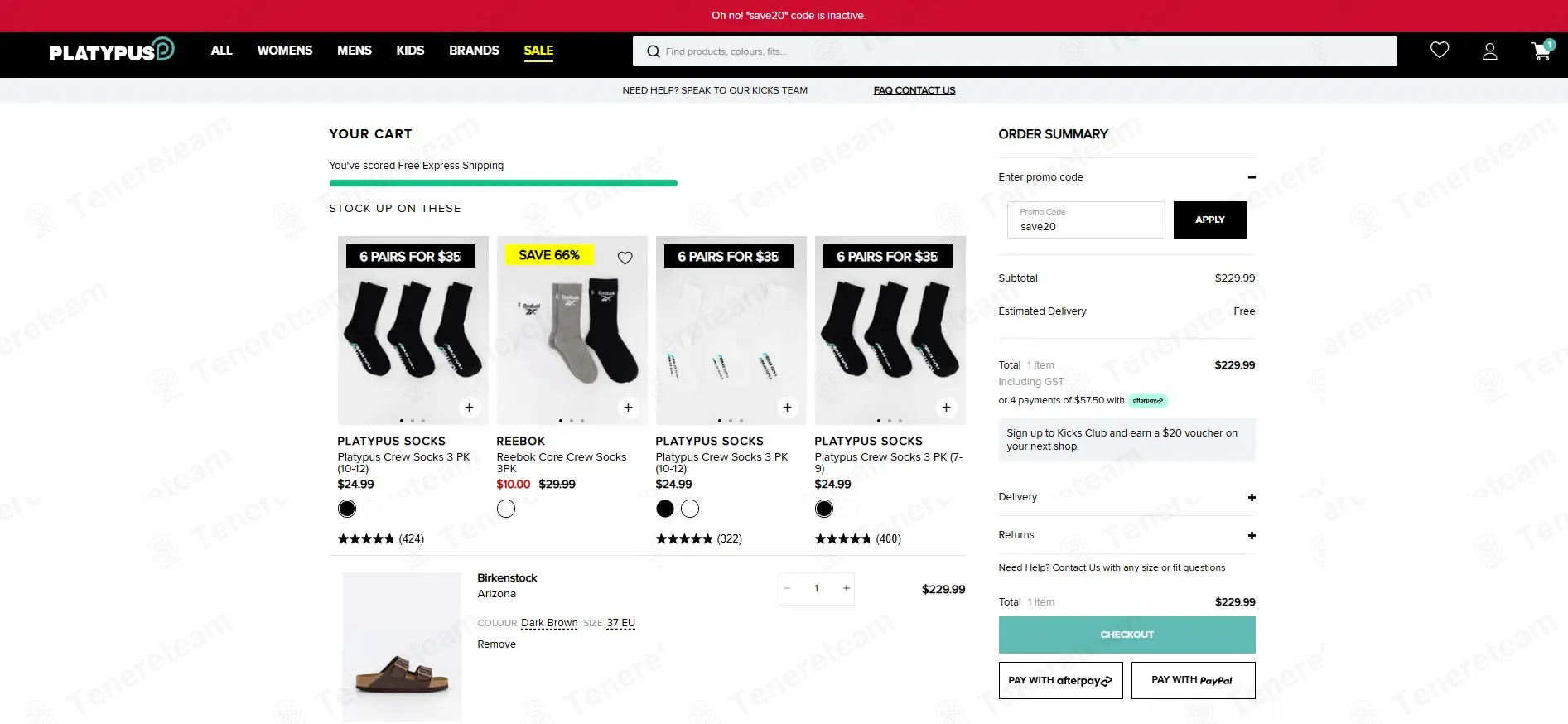Open Birkenstock Arizona sandal thumbnail
The image size is (1568, 724).
402,646
